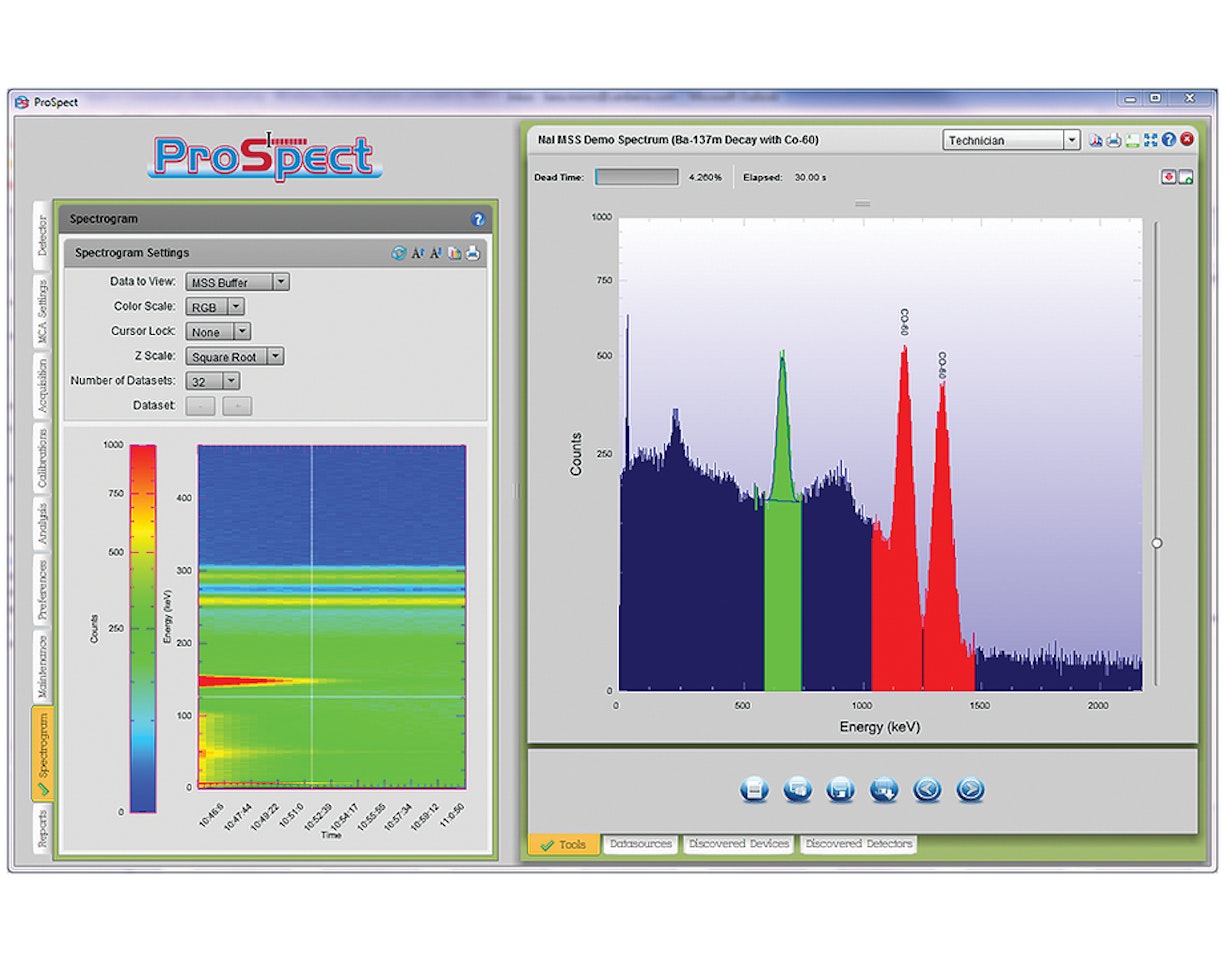Select the Spectrogram side tab
The image size is (1224, 960).
[x=41, y=753]
